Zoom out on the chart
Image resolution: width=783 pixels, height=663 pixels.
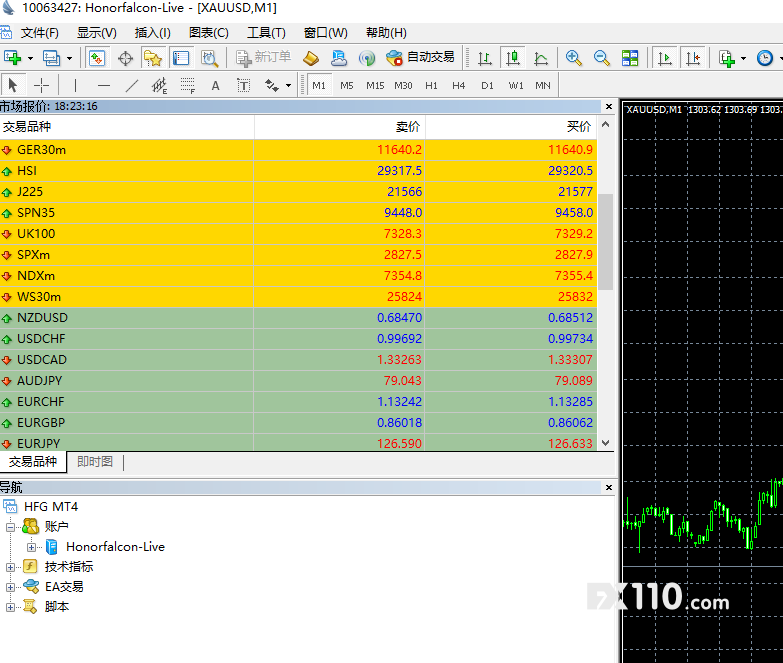click(601, 58)
